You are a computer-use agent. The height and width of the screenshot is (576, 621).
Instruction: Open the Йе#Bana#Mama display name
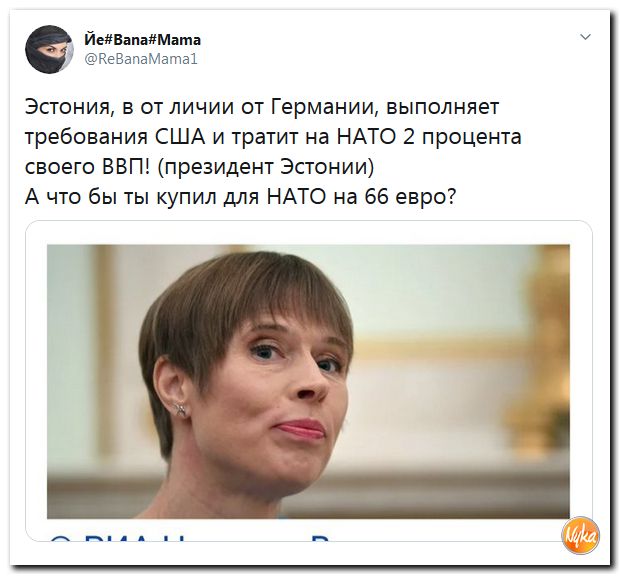(x=143, y=40)
